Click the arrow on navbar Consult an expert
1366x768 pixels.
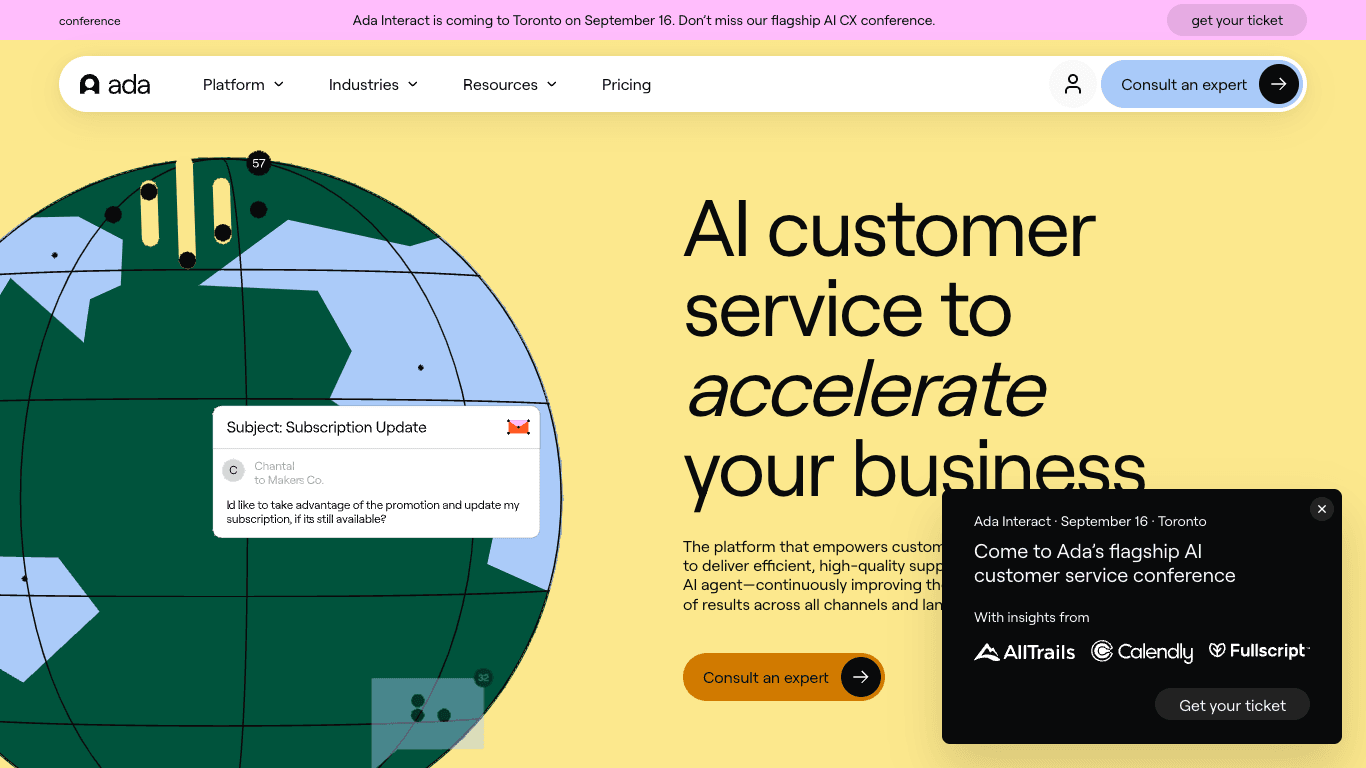(1279, 84)
